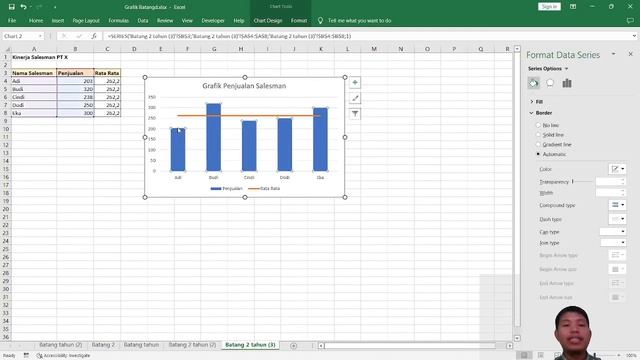The height and width of the screenshot is (360, 640).
Task: Click Tell me what you want to do
Action: [359, 20]
